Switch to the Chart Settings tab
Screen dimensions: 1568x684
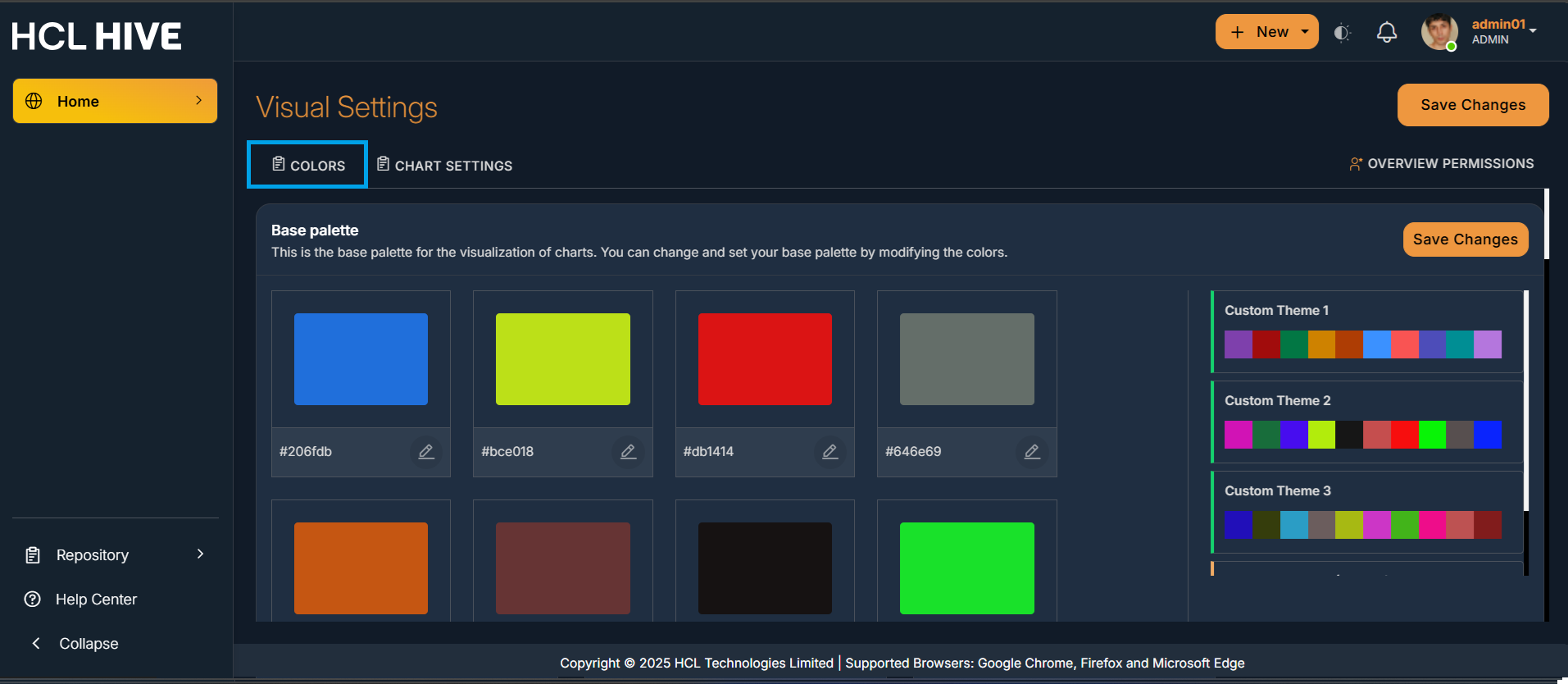pos(445,166)
